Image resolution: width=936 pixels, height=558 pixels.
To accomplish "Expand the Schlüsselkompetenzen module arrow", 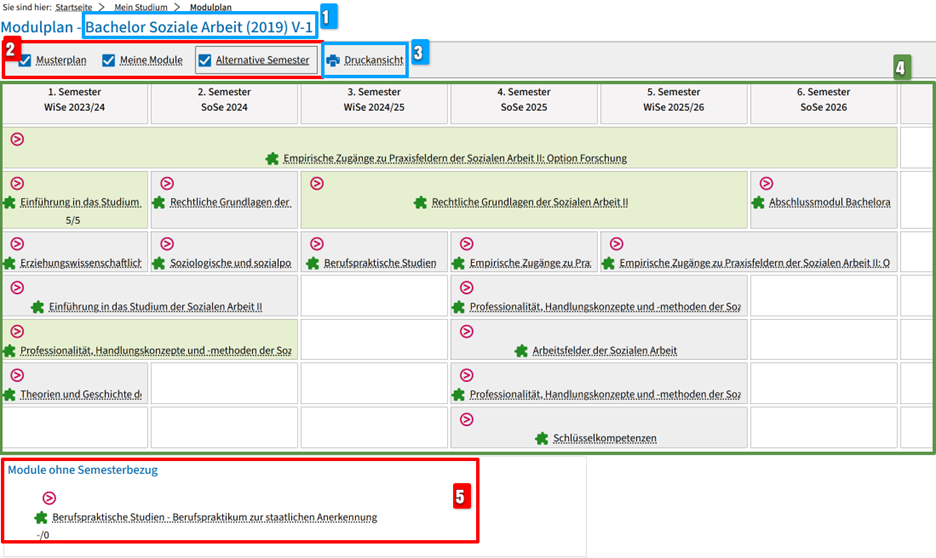I will pyautogui.click(x=466, y=419).
